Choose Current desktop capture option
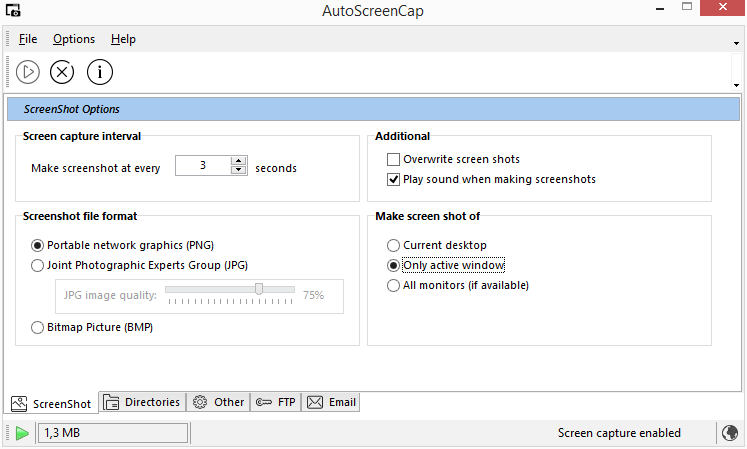This screenshot has height=449, width=747. point(393,245)
